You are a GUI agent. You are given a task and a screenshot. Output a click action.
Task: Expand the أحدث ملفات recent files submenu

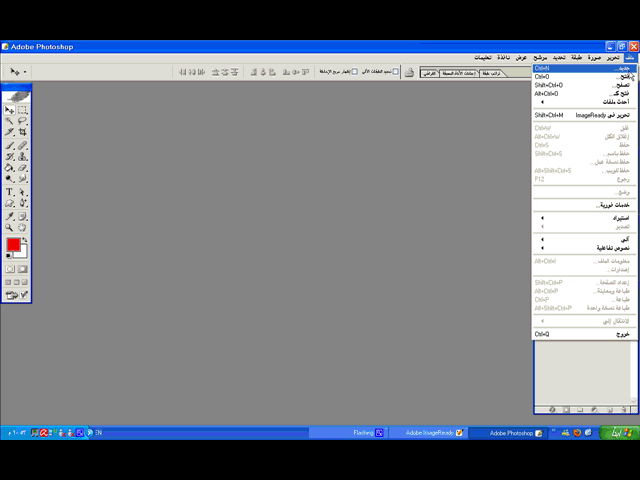[x=584, y=102]
